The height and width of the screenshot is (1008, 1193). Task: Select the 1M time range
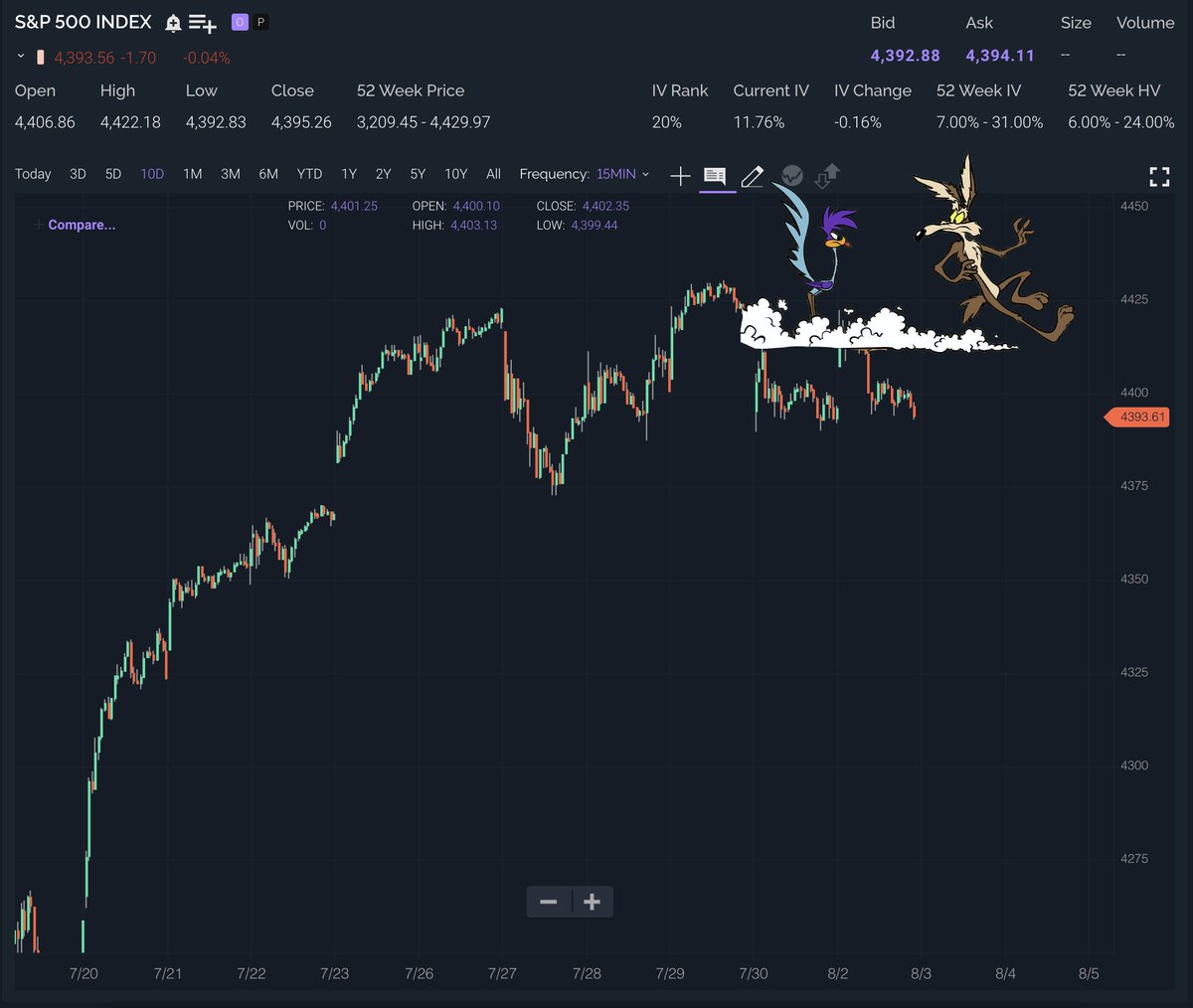(193, 174)
